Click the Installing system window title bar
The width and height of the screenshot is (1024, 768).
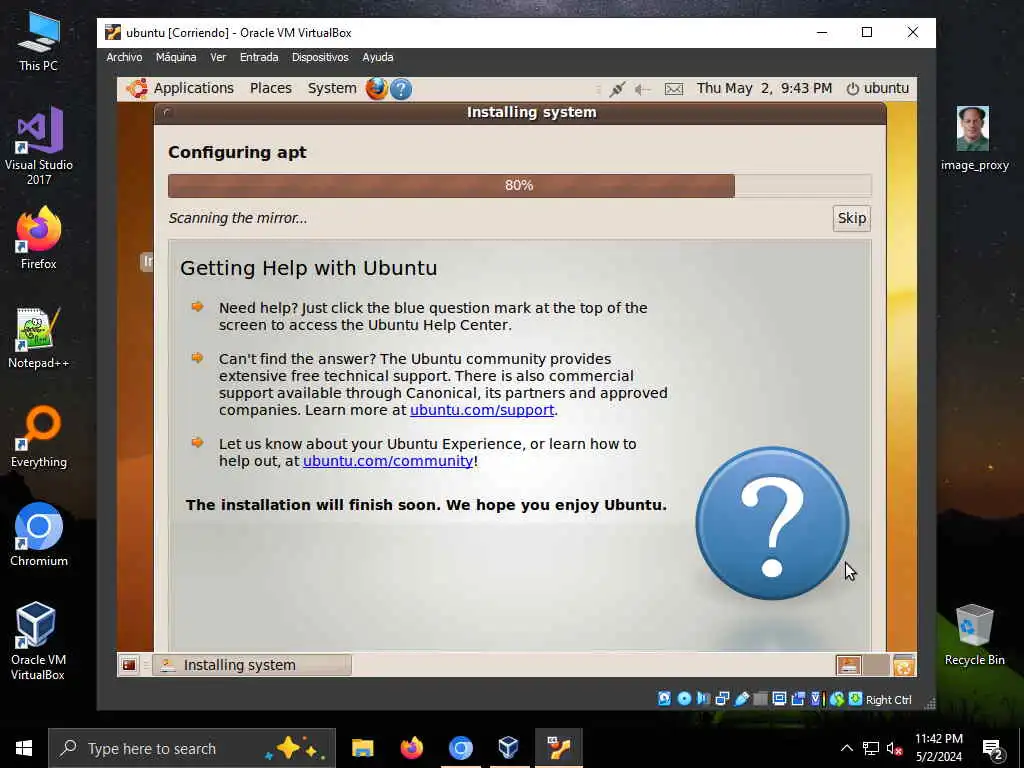tap(520, 112)
